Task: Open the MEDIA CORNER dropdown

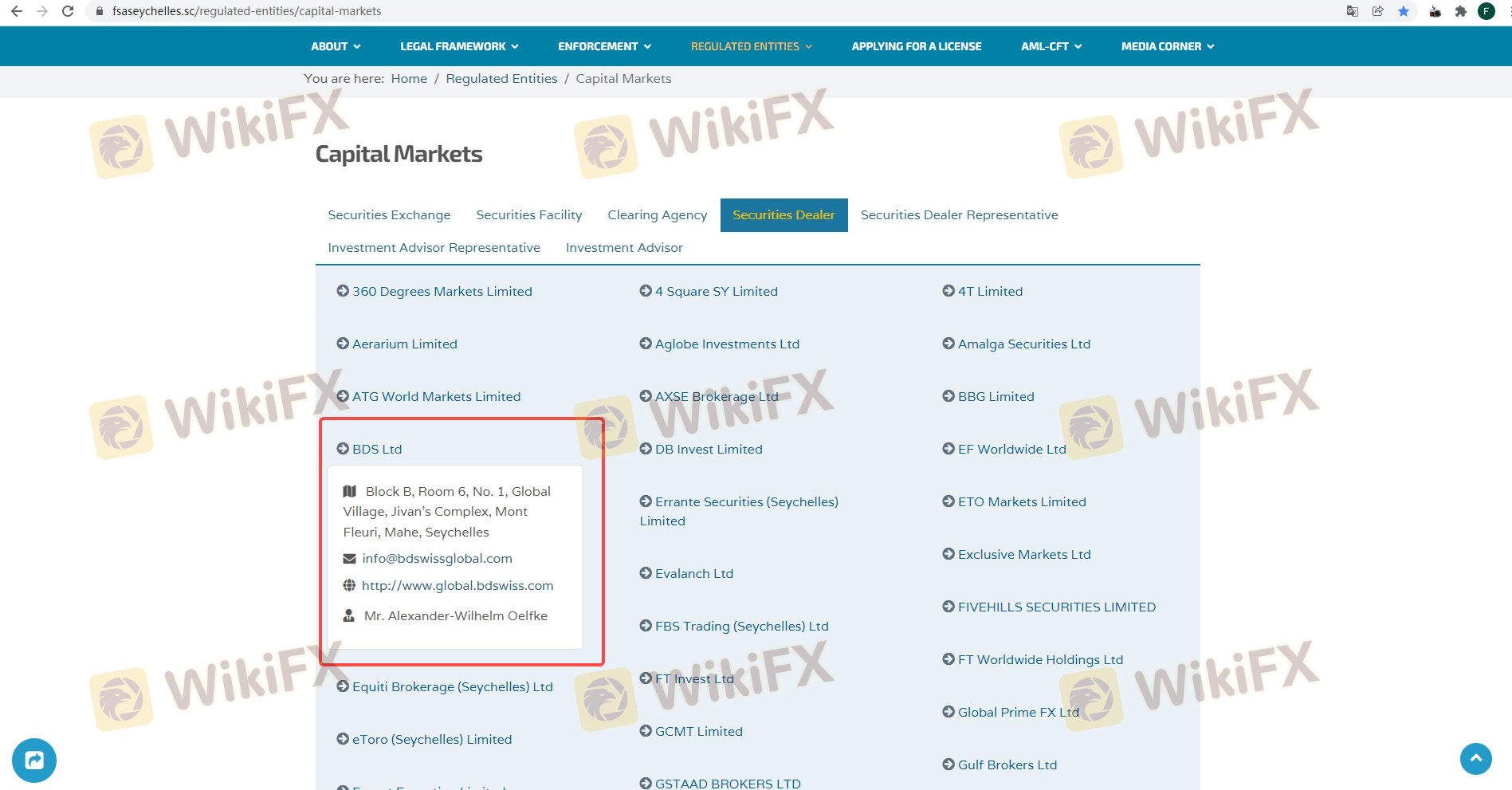Action: pyautogui.click(x=1167, y=46)
